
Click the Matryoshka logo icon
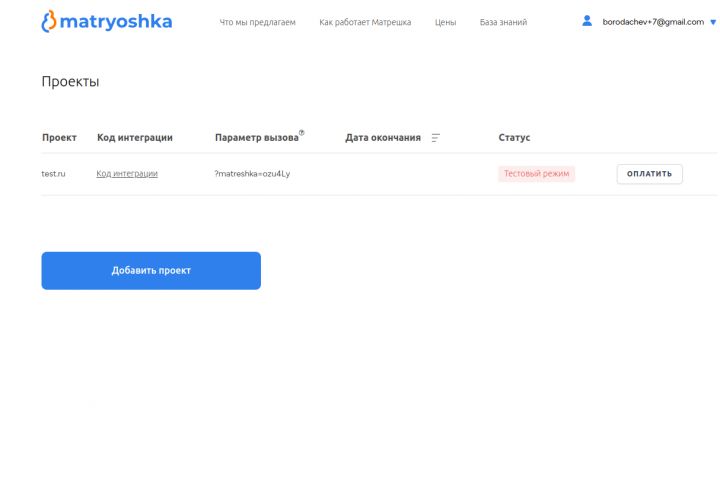(x=48, y=21)
